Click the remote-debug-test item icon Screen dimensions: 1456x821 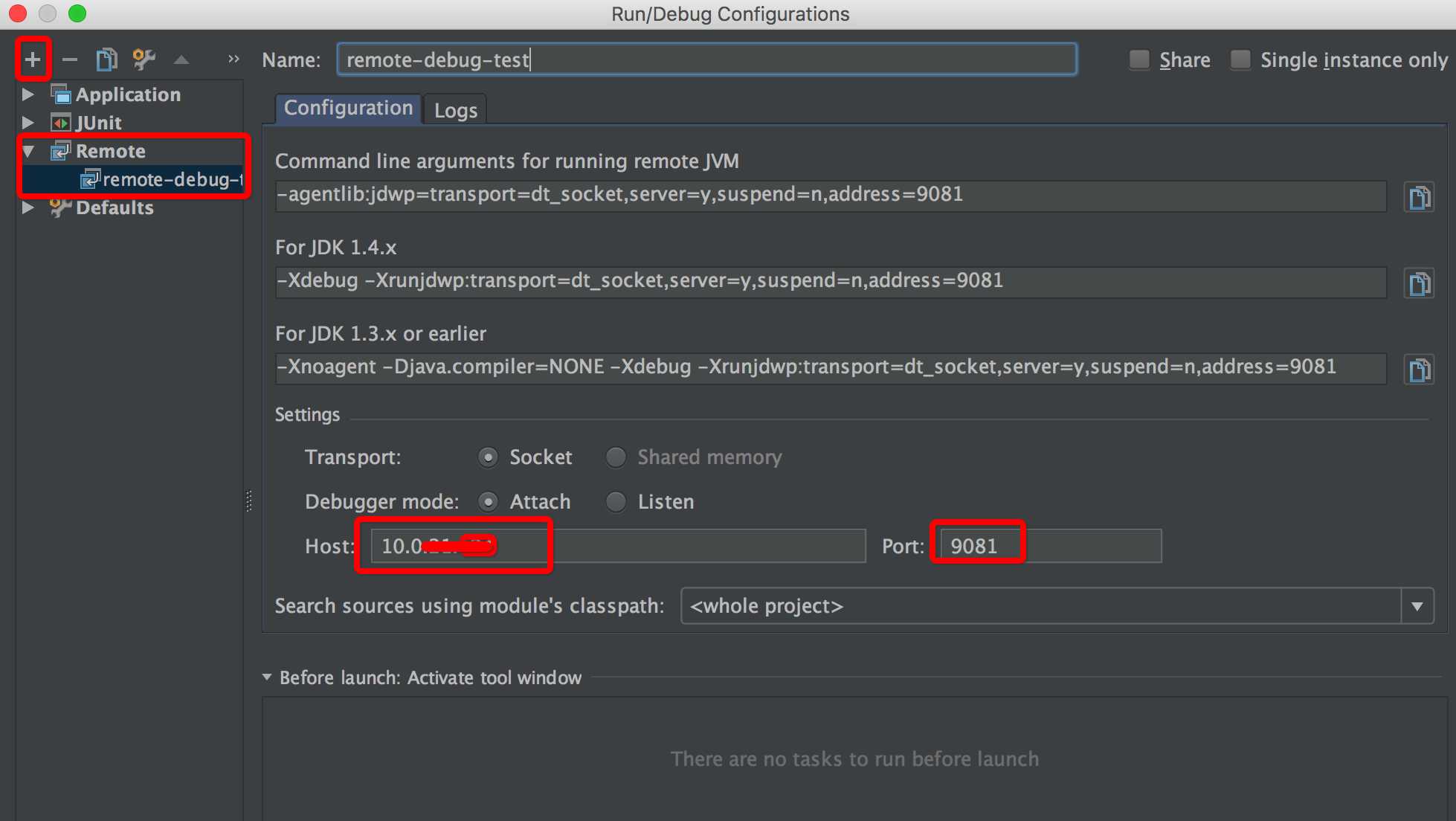tap(90, 178)
